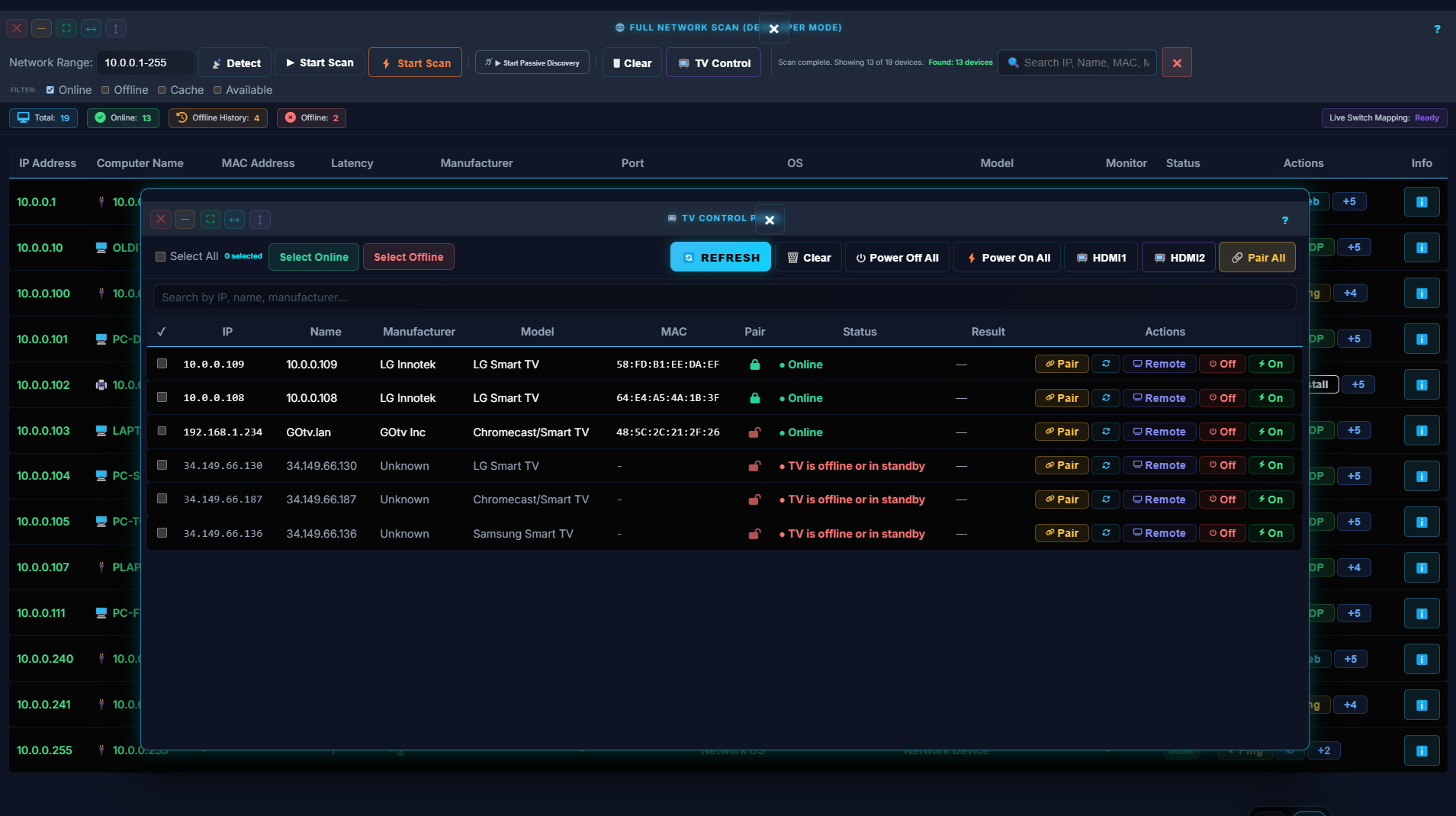
Task: Open info for device 10.0.0.10
Action: [1422, 248]
